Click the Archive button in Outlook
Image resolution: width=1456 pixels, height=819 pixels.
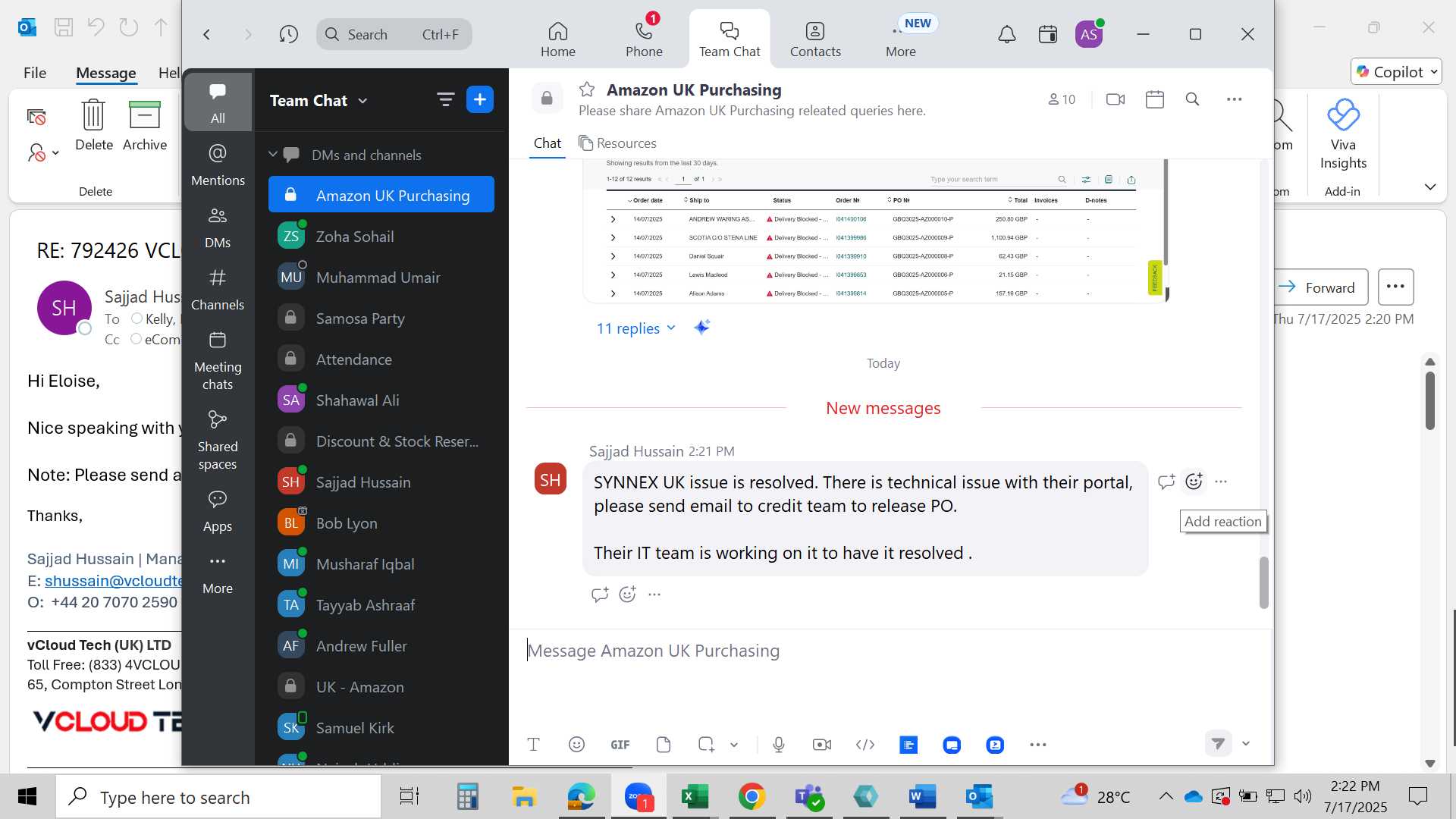(145, 125)
